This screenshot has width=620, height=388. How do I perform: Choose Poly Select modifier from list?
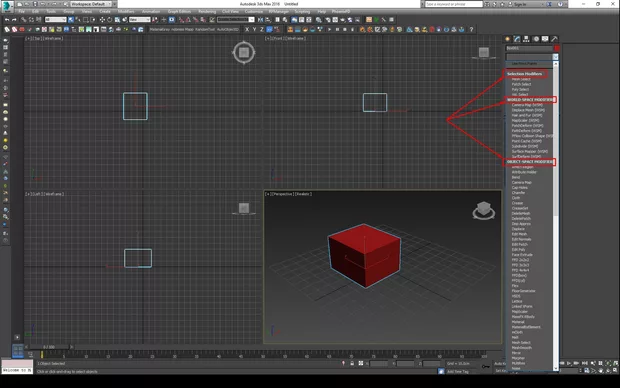click(x=520, y=89)
